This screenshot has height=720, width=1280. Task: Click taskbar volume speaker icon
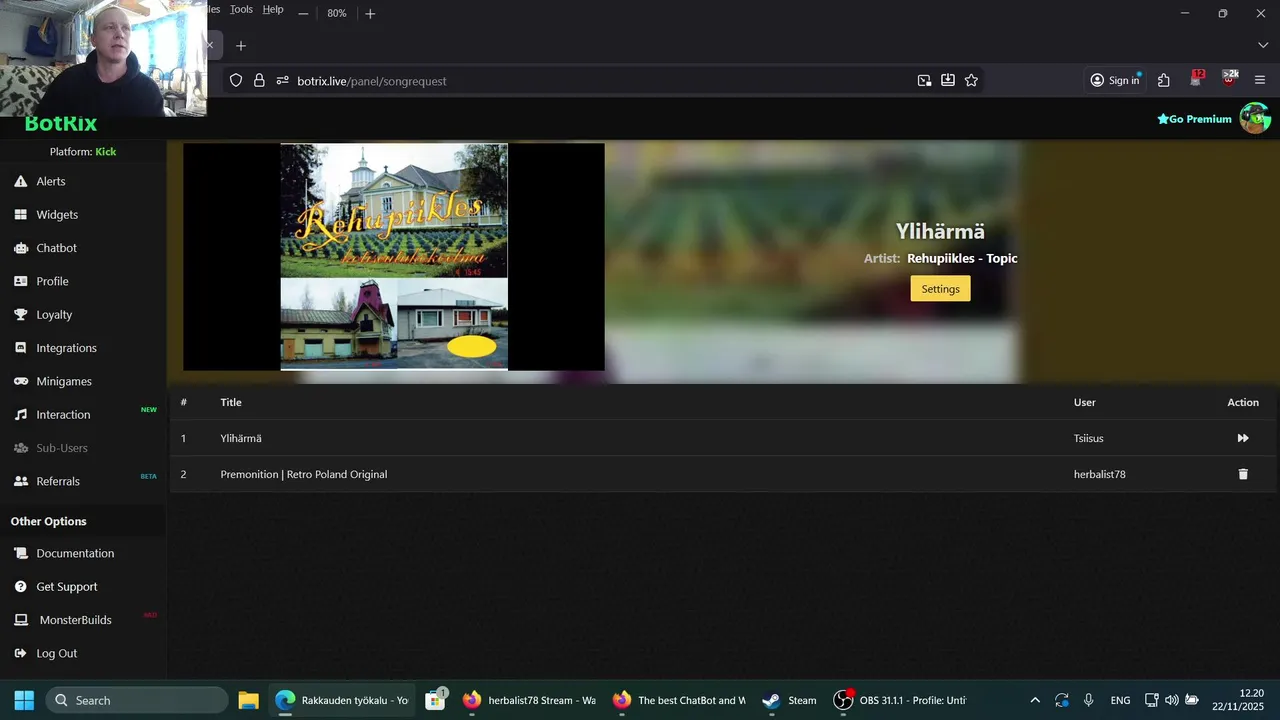tap(1172, 700)
